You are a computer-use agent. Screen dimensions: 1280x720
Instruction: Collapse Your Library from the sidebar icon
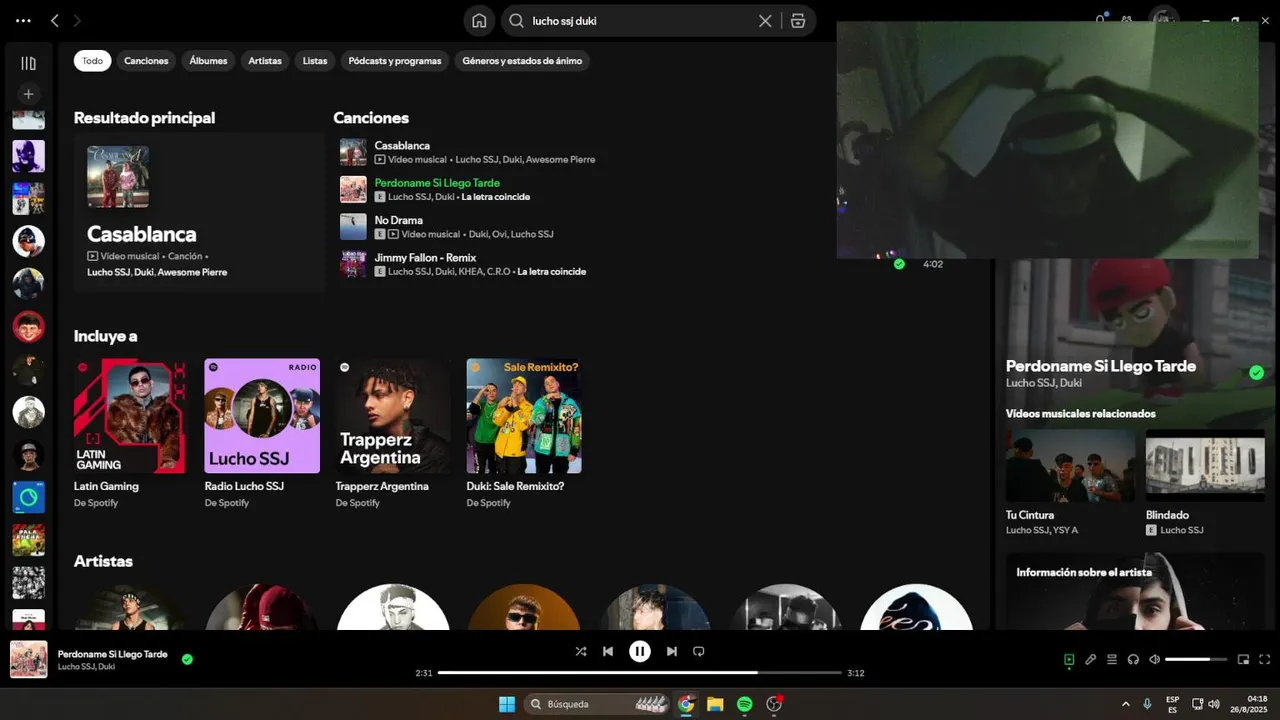[x=28, y=63]
